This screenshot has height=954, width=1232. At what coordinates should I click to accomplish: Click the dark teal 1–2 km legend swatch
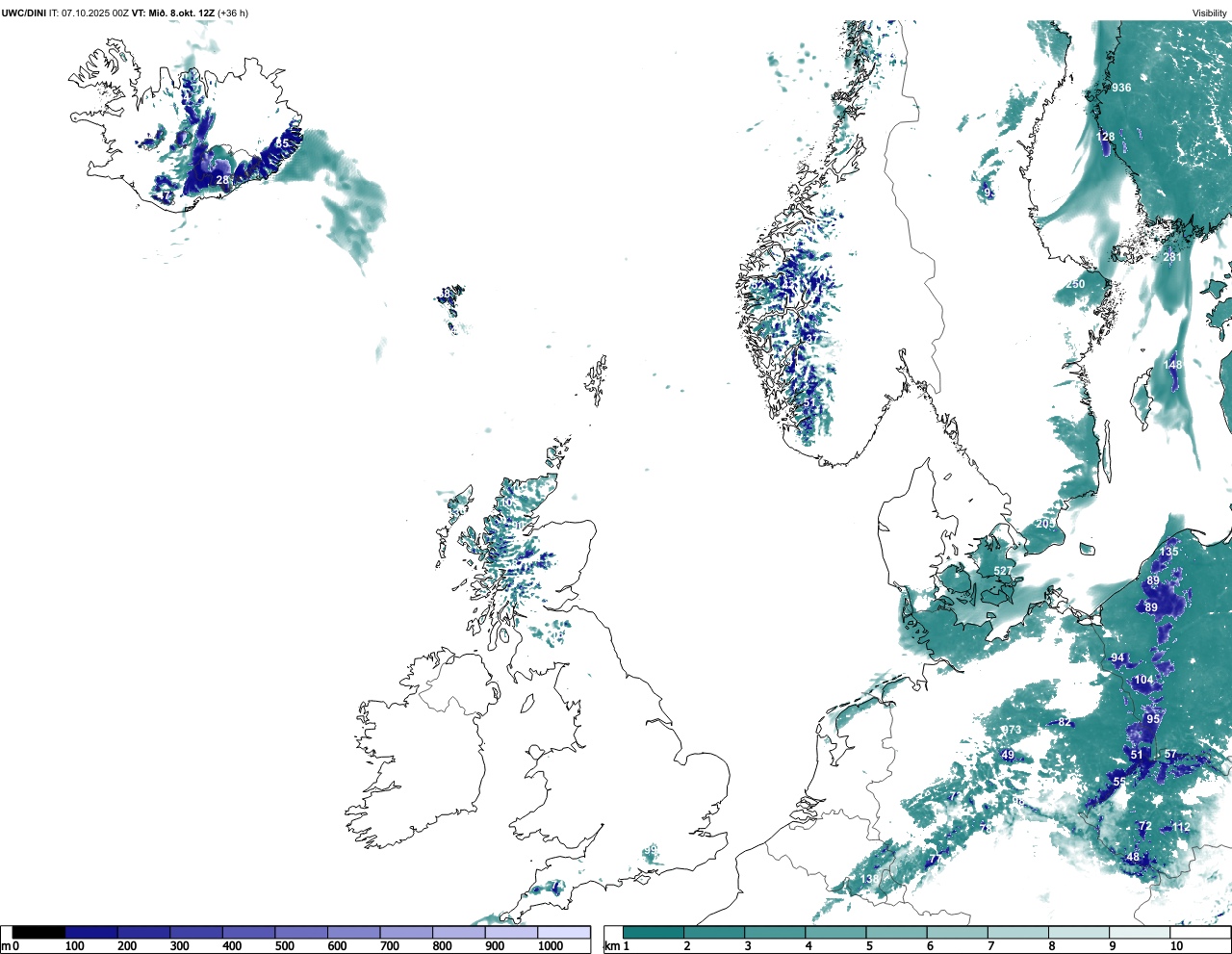(654, 932)
